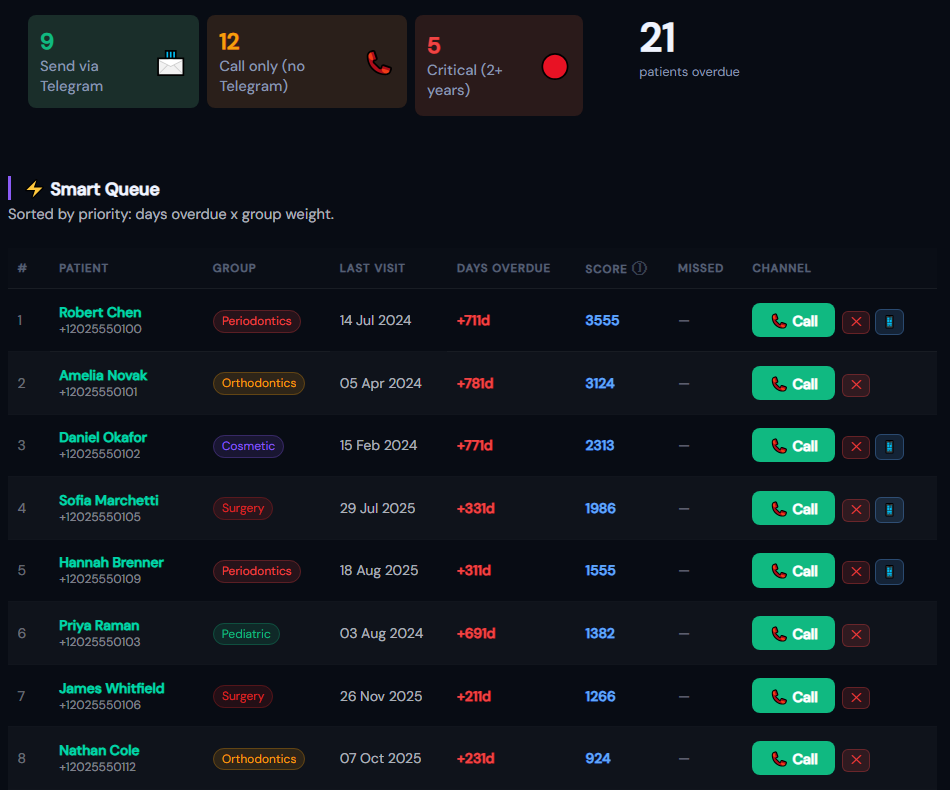Call Sofia Marchetti

(793, 508)
